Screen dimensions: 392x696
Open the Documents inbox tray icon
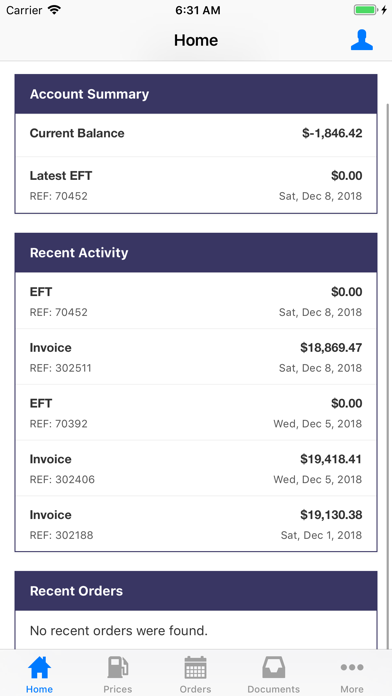(x=273, y=667)
